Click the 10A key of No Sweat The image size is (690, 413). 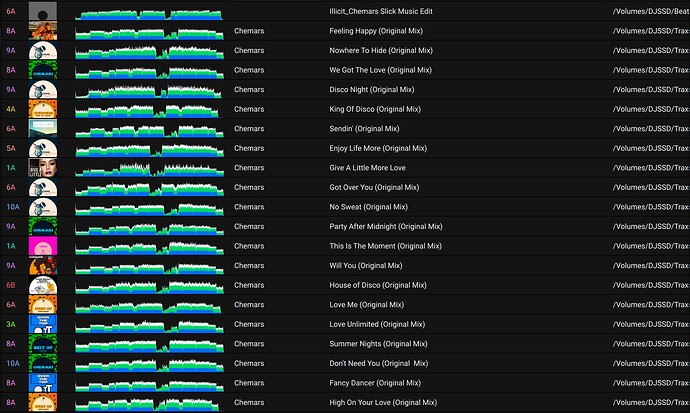pos(12,207)
